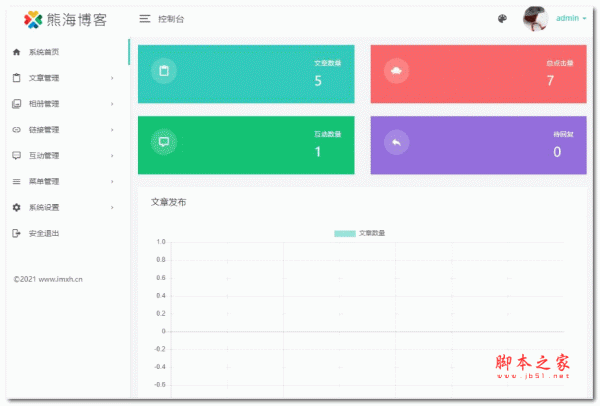The height and width of the screenshot is (406, 600).
Task: Toggle the 文章数量 chart legend swatch
Action: [345, 233]
